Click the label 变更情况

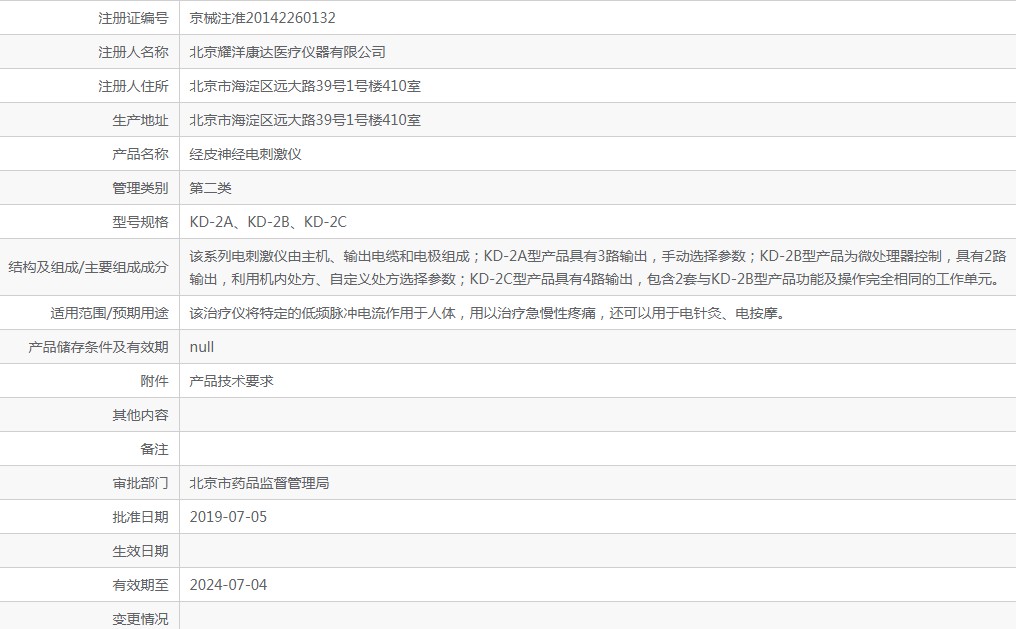(x=140, y=619)
